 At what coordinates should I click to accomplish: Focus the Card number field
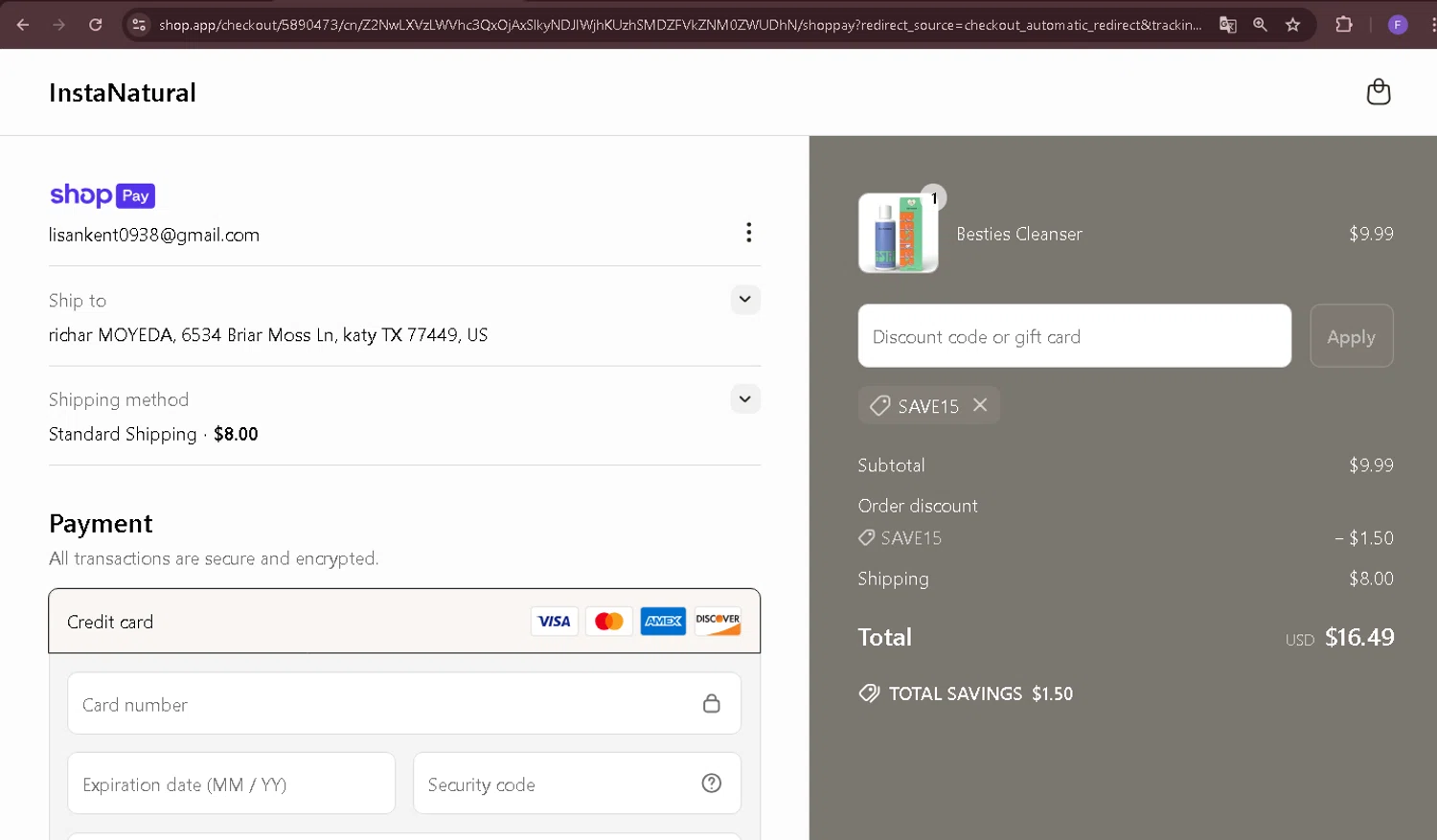coord(404,704)
